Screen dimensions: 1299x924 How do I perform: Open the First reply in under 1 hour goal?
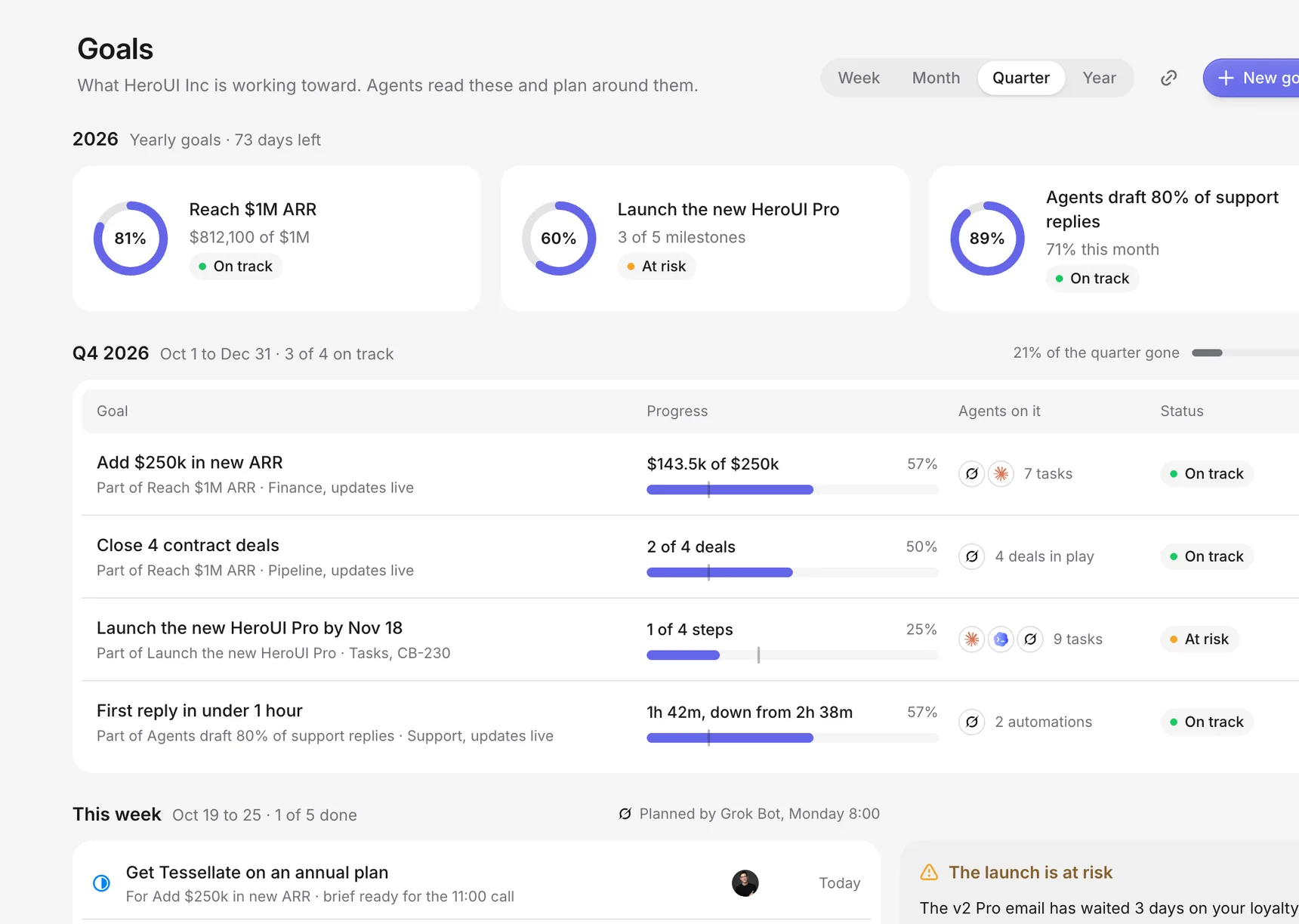[199, 711]
